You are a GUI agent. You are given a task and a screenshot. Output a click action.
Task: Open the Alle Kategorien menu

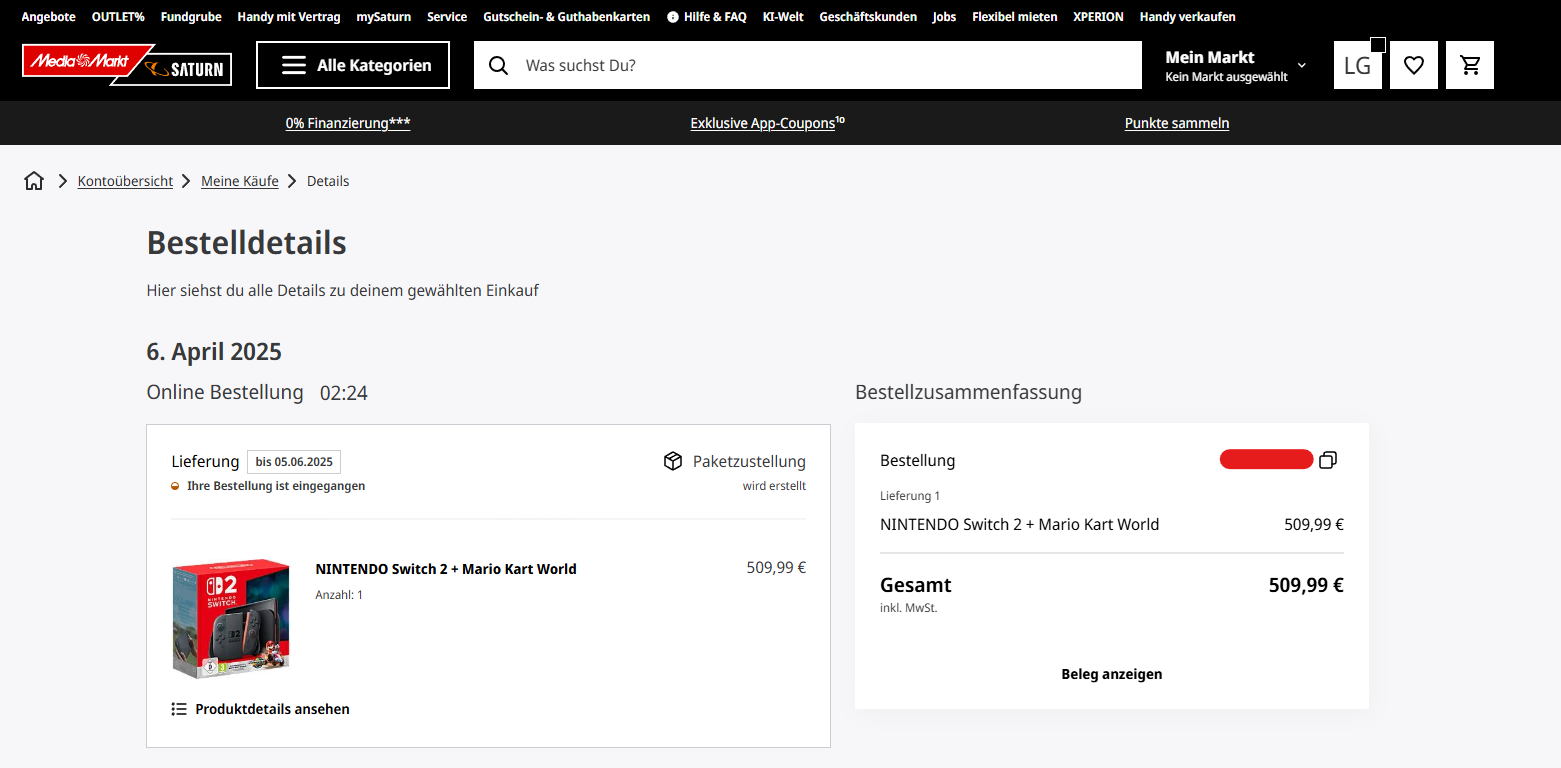coord(353,65)
